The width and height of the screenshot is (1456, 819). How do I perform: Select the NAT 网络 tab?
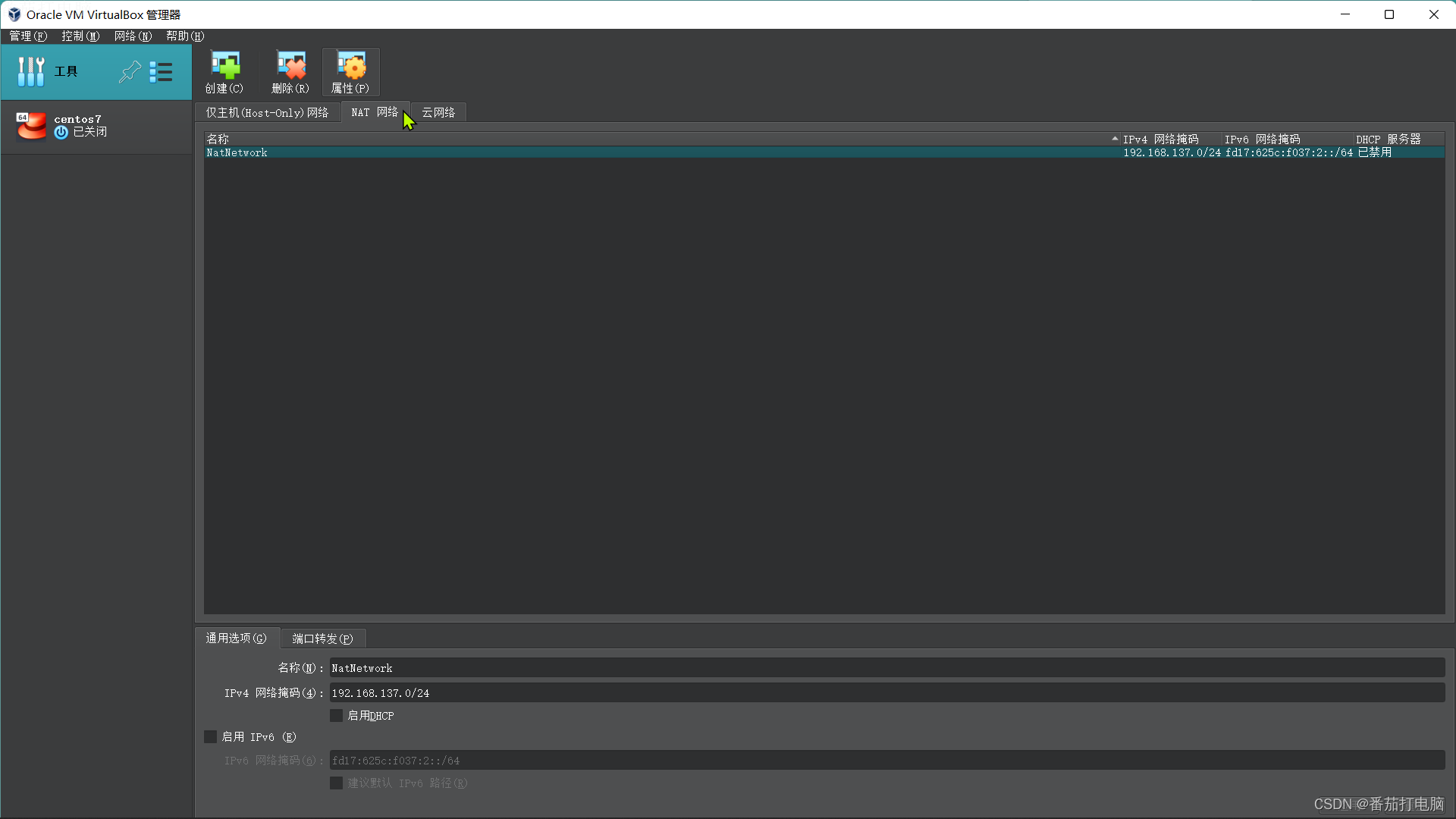click(x=375, y=112)
